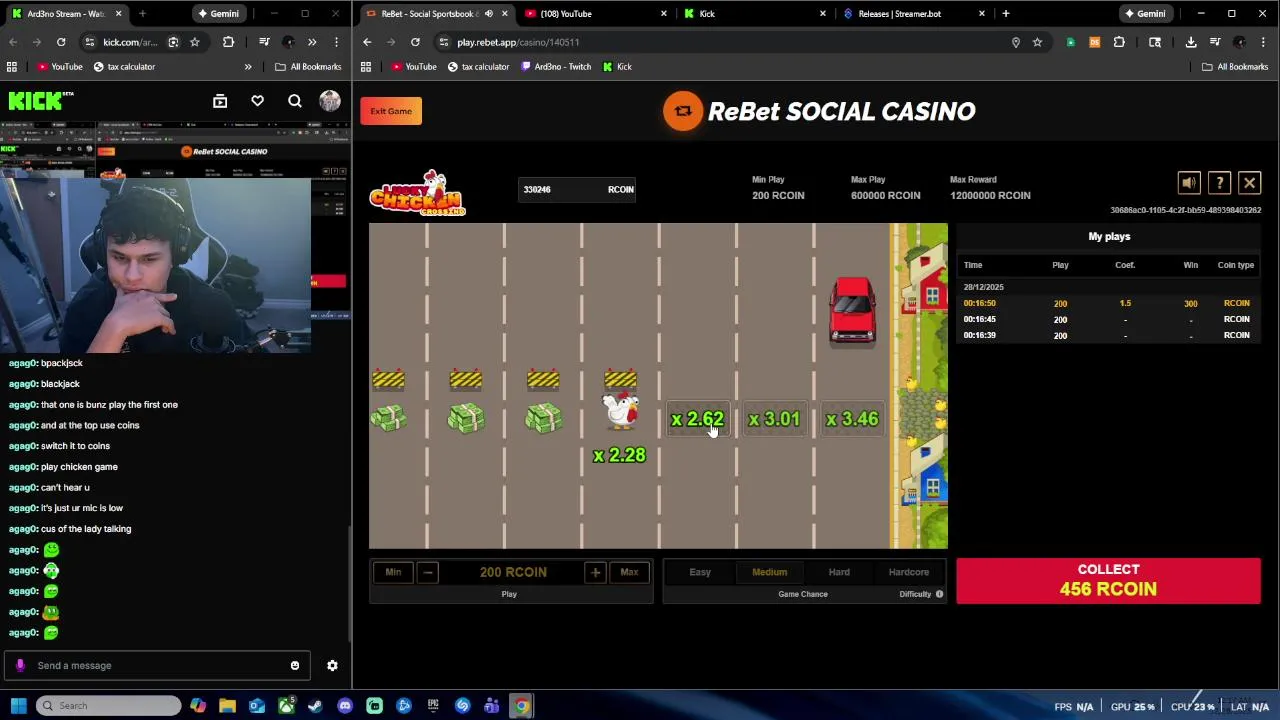This screenshot has height=720, width=1280.
Task: Mute the game sound speaker icon
Action: [x=1189, y=183]
